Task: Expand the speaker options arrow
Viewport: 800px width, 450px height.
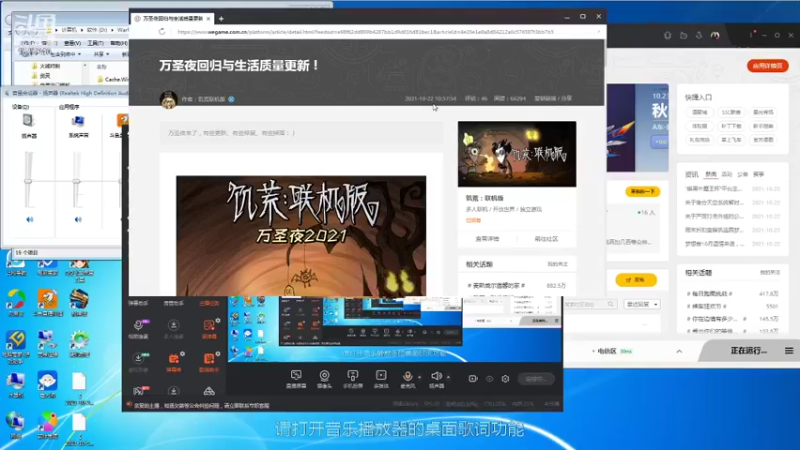Action: [x=448, y=377]
